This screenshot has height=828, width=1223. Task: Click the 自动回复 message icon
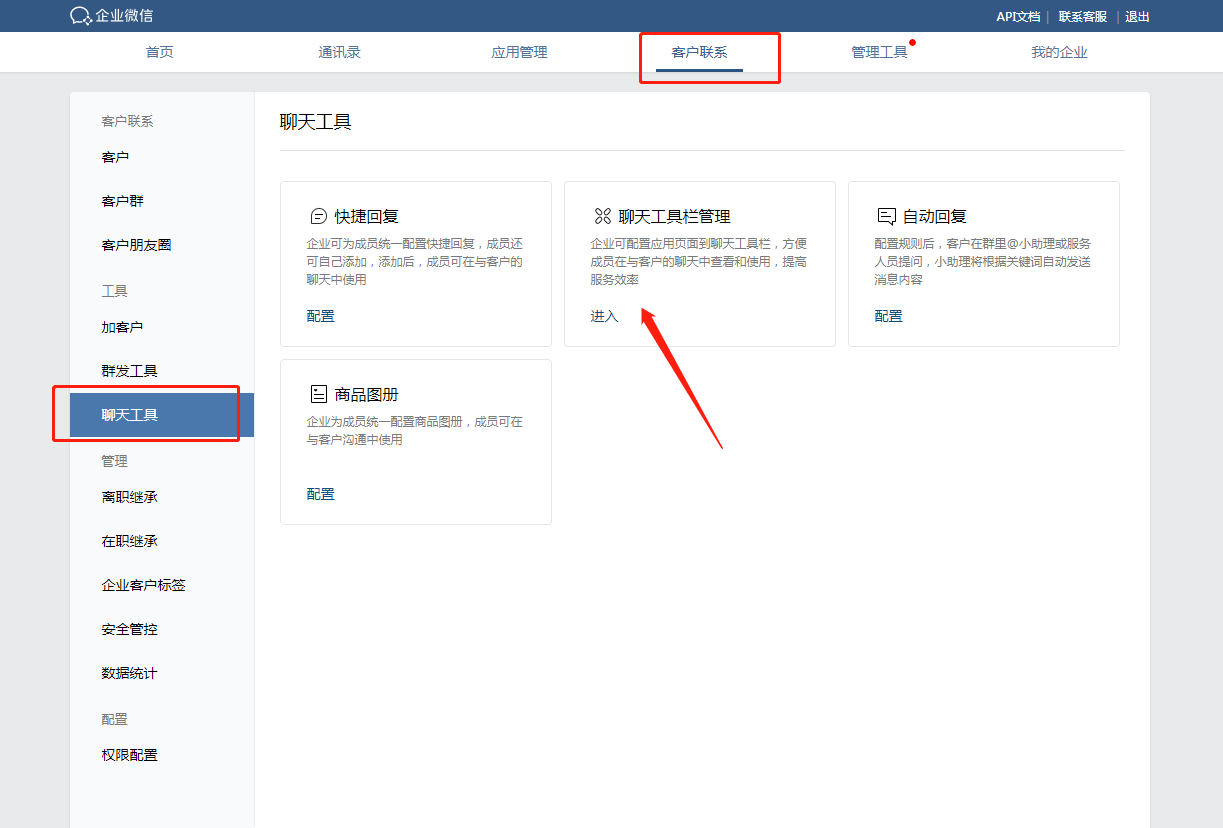(x=886, y=216)
